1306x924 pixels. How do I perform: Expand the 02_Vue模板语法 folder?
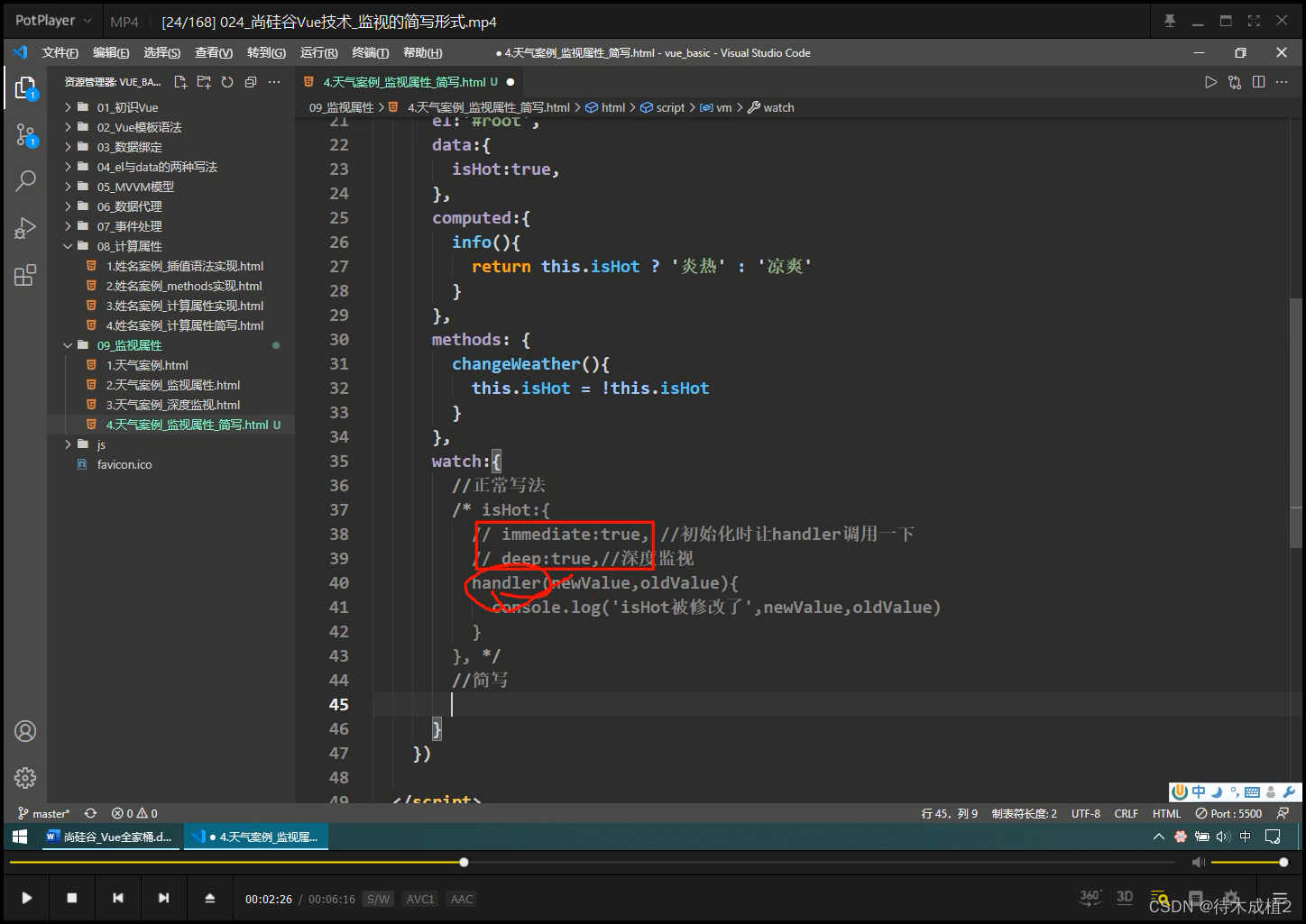pyautogui.click(x=68, y=127)
